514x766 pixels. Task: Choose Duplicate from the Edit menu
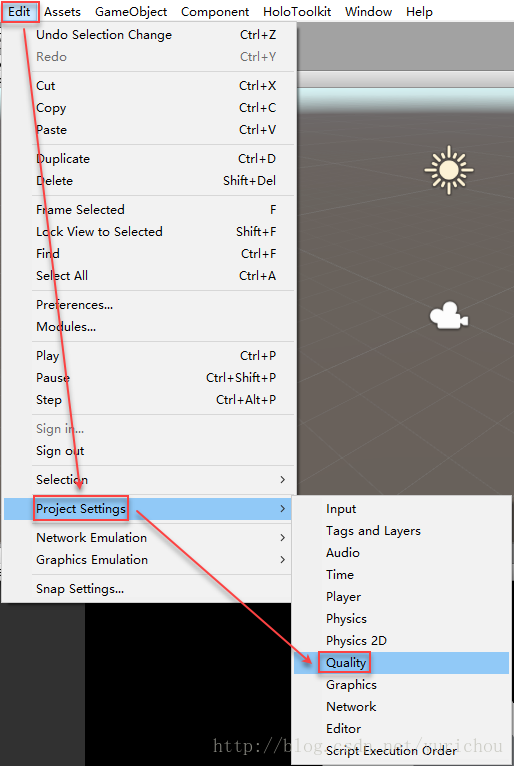(x=149, y=159)
